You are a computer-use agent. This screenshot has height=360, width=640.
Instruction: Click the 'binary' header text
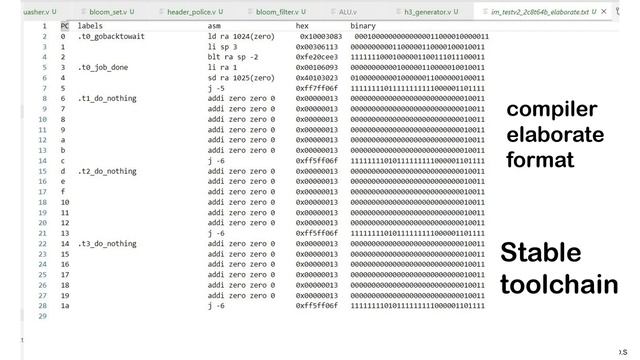(363, 26)
